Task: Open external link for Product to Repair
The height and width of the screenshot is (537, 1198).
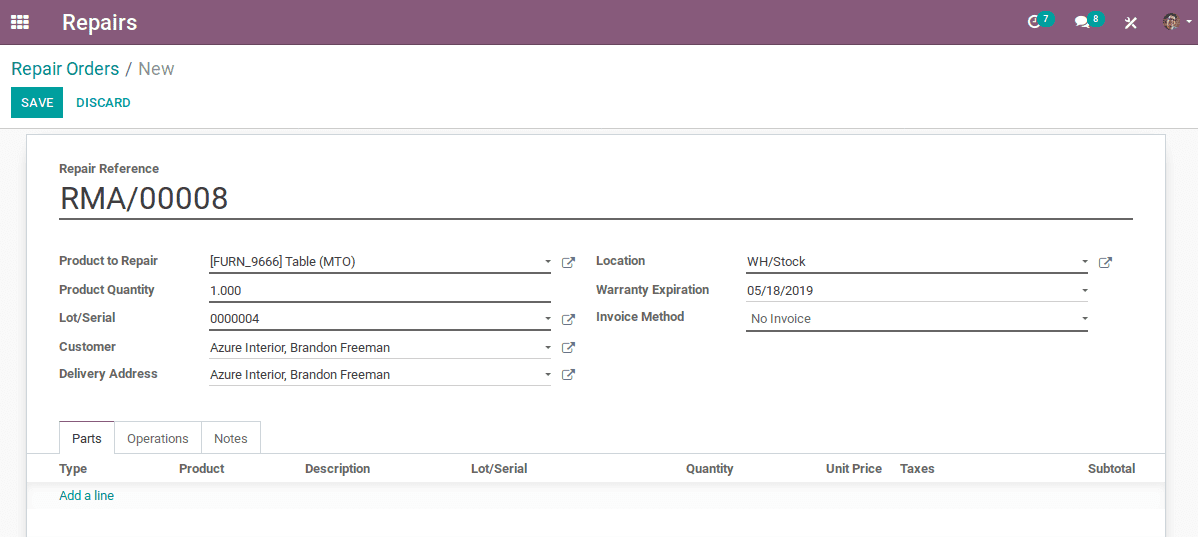Action: tap(568, 262)
